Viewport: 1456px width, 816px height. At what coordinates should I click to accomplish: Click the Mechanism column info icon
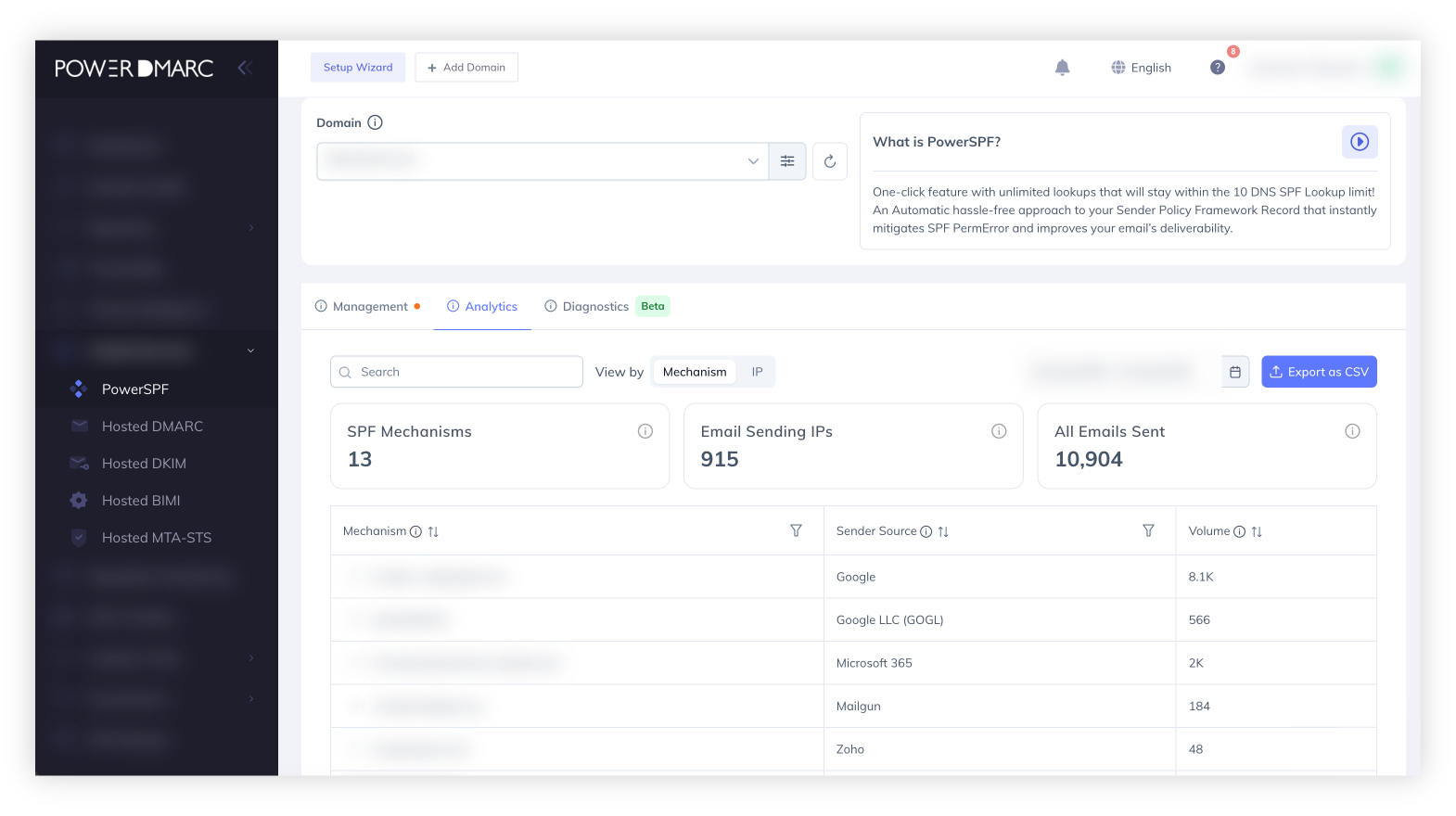[415, 531]
